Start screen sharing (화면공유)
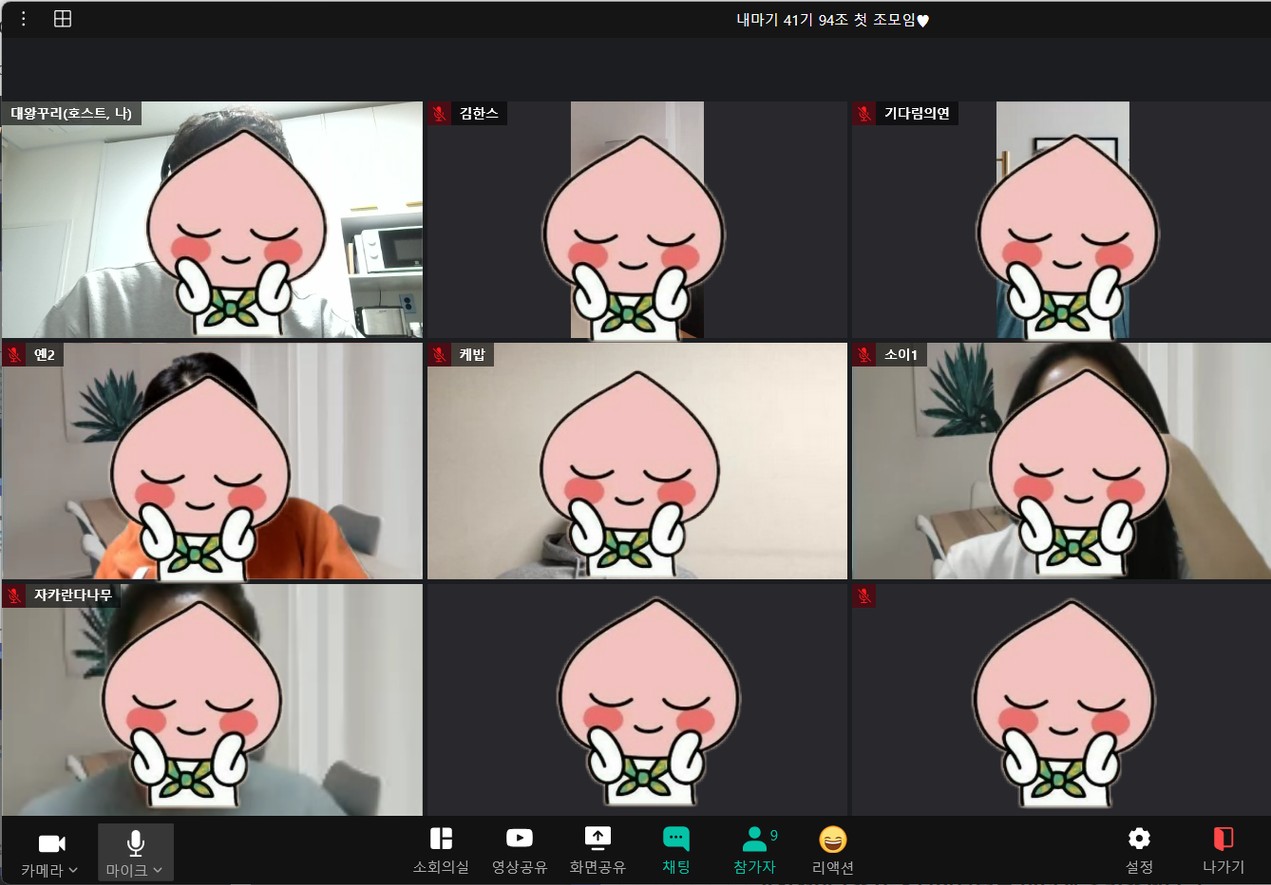Viewport: 1271px width, 885px height. tap(597, 849)
